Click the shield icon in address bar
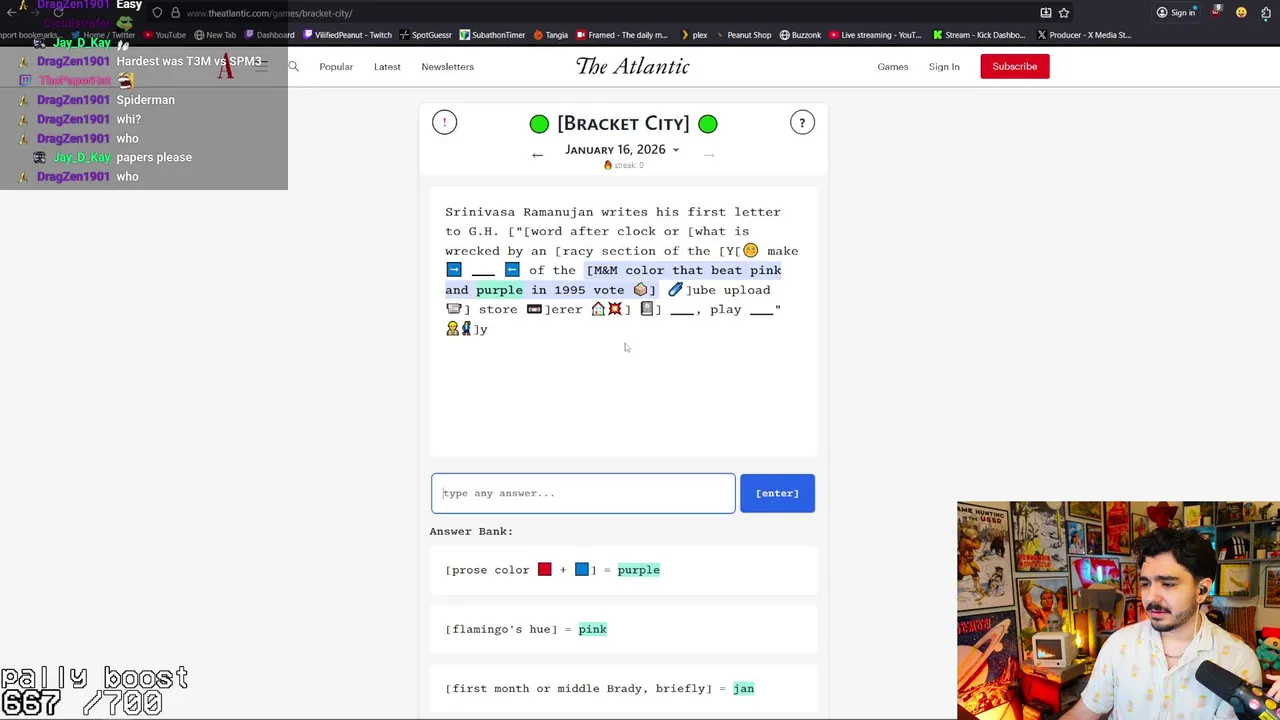 click(x=157, y=13)
